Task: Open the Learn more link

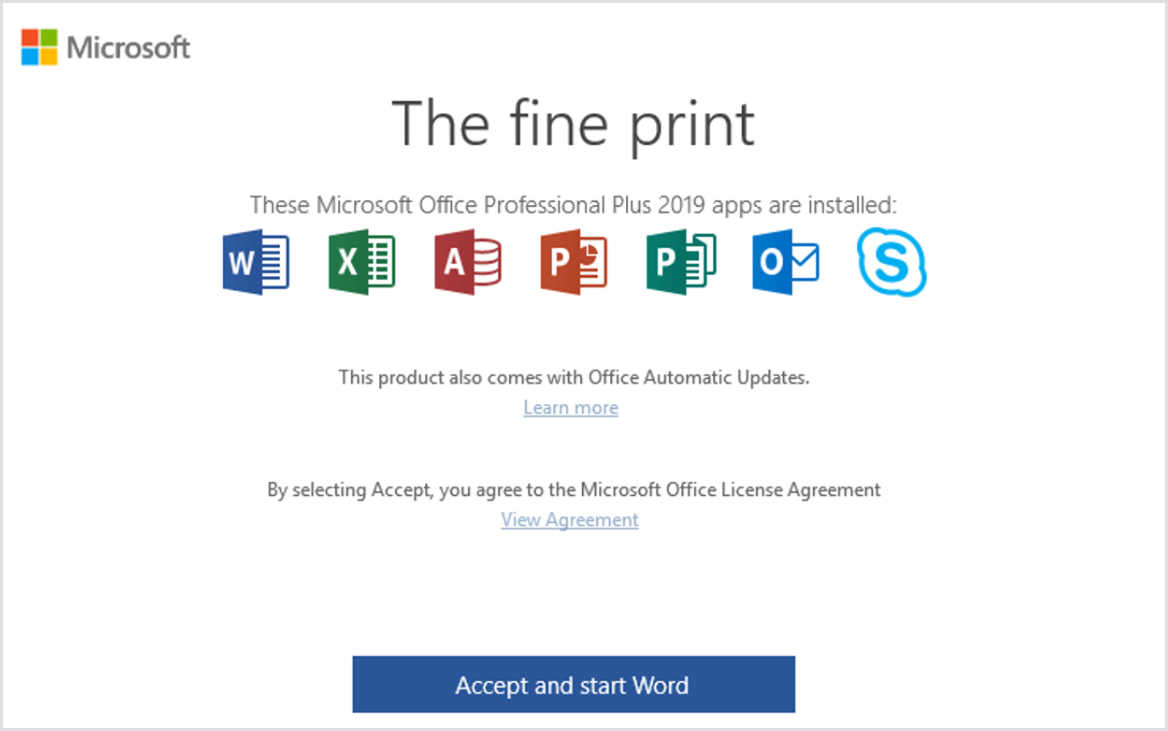Action: point(571,408)
